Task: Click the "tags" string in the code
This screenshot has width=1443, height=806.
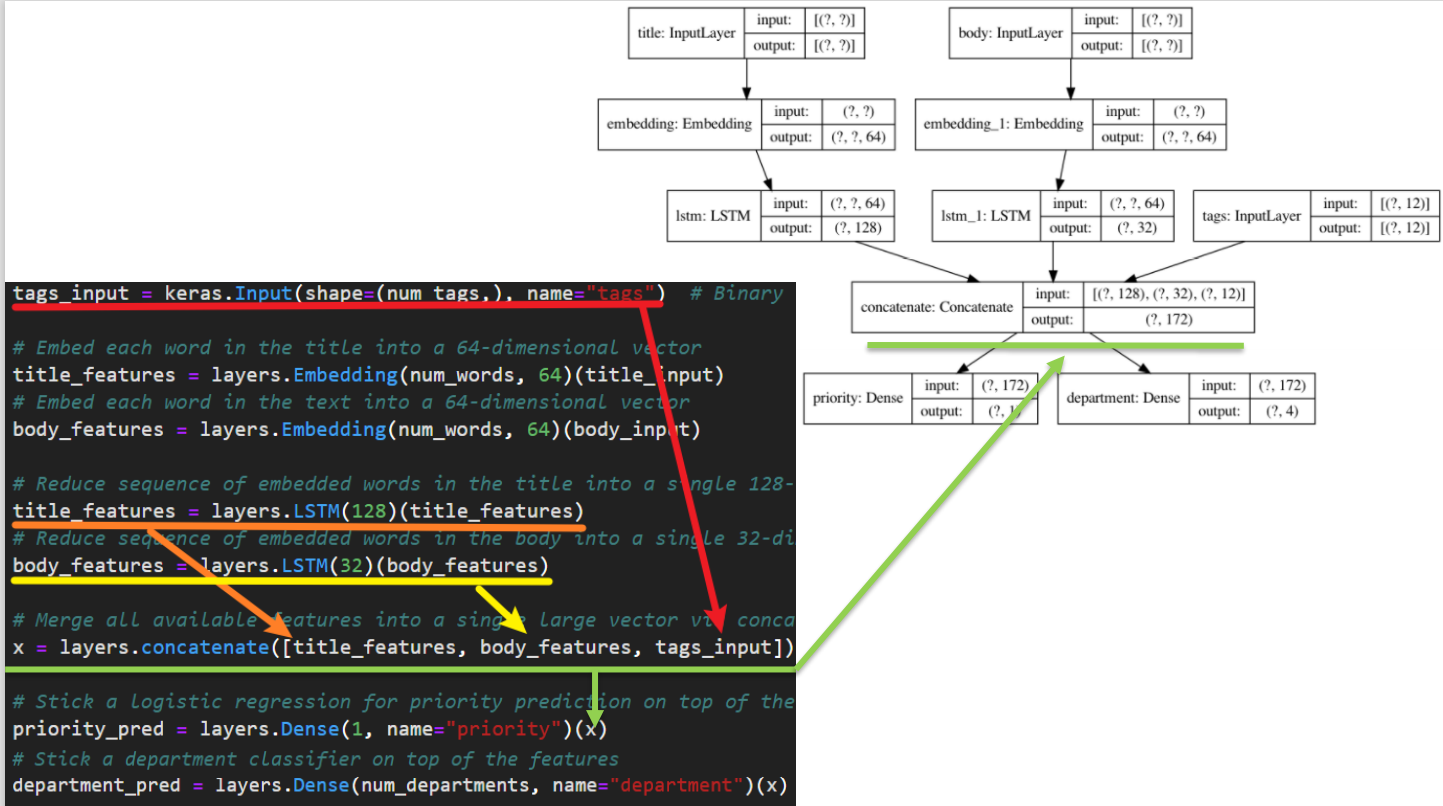Action: click(621, 293)
